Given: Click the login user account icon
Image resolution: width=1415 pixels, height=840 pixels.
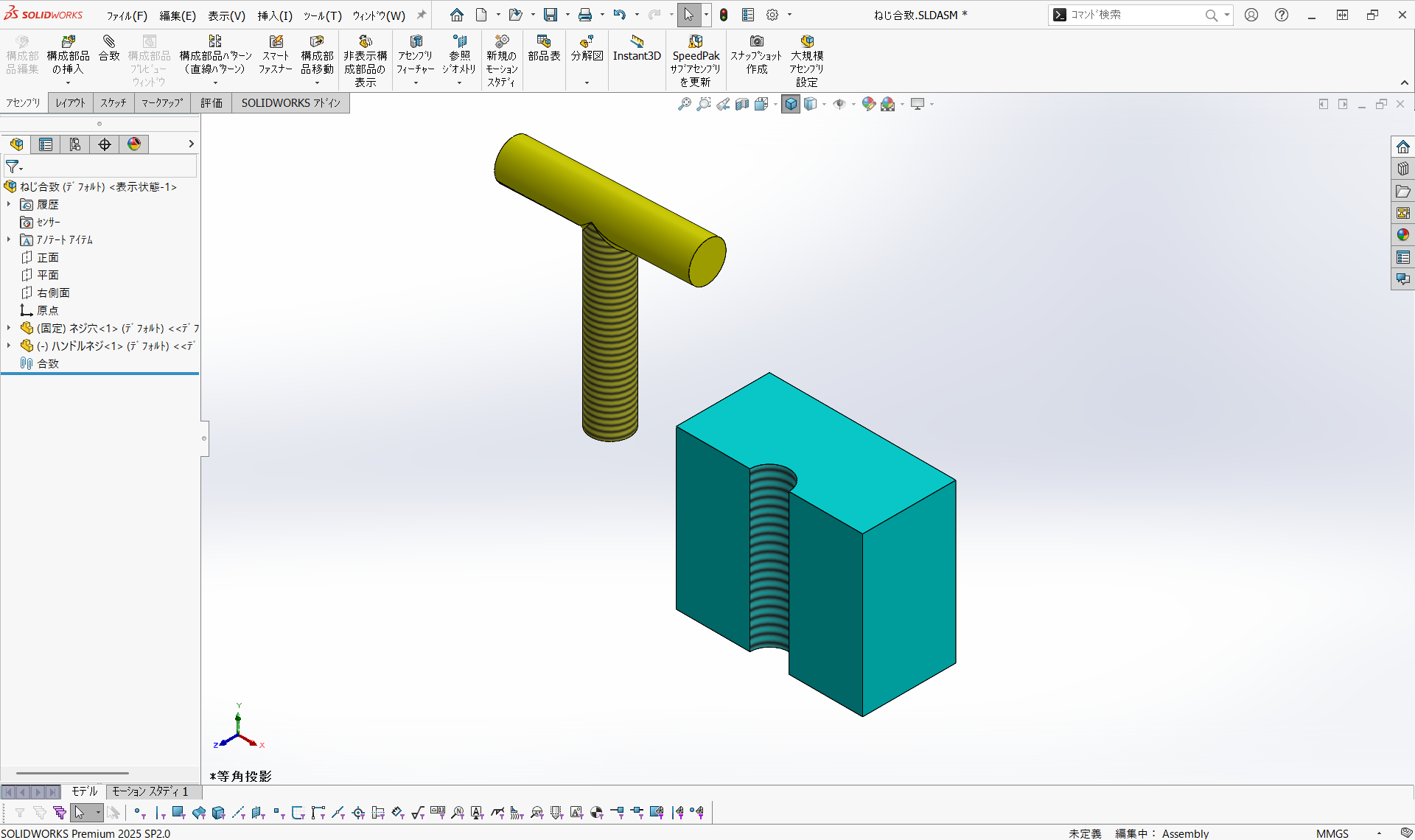Looking at the screenshot, I should click(x=1251, y=15).
